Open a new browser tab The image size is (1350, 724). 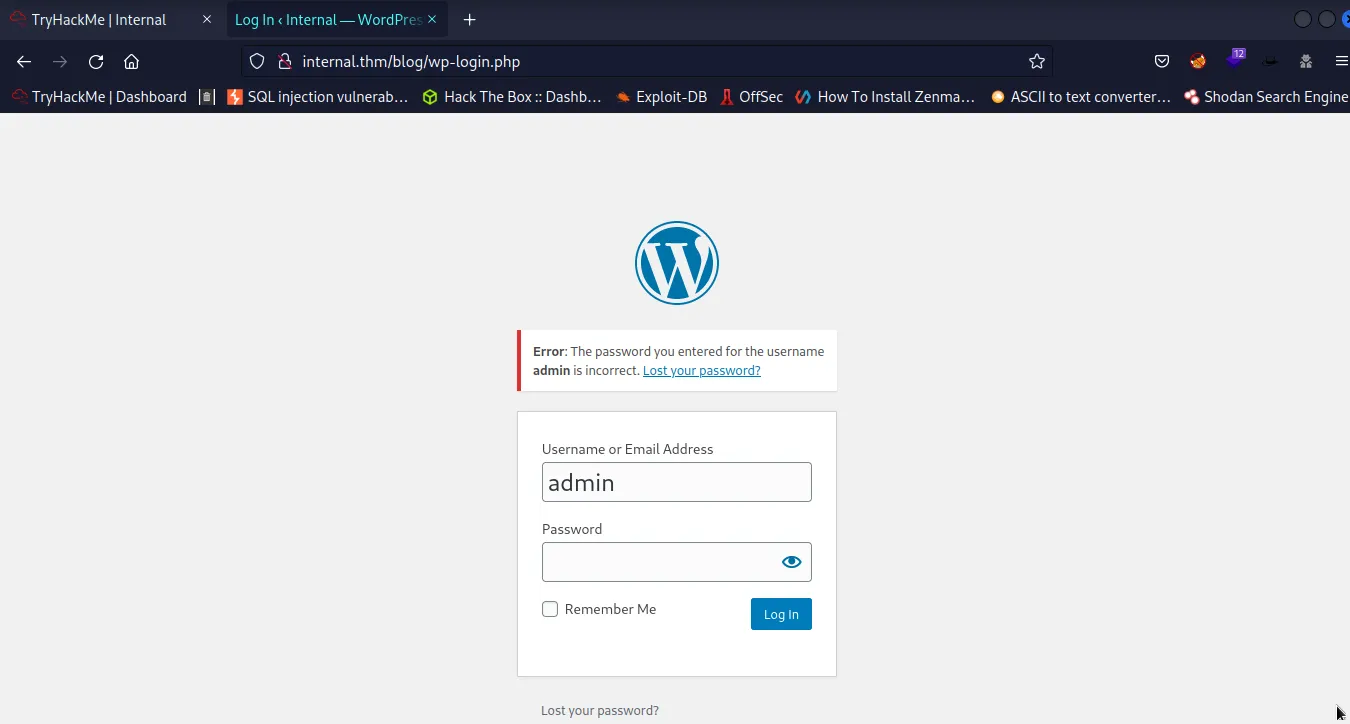click(x=469, y=19)
